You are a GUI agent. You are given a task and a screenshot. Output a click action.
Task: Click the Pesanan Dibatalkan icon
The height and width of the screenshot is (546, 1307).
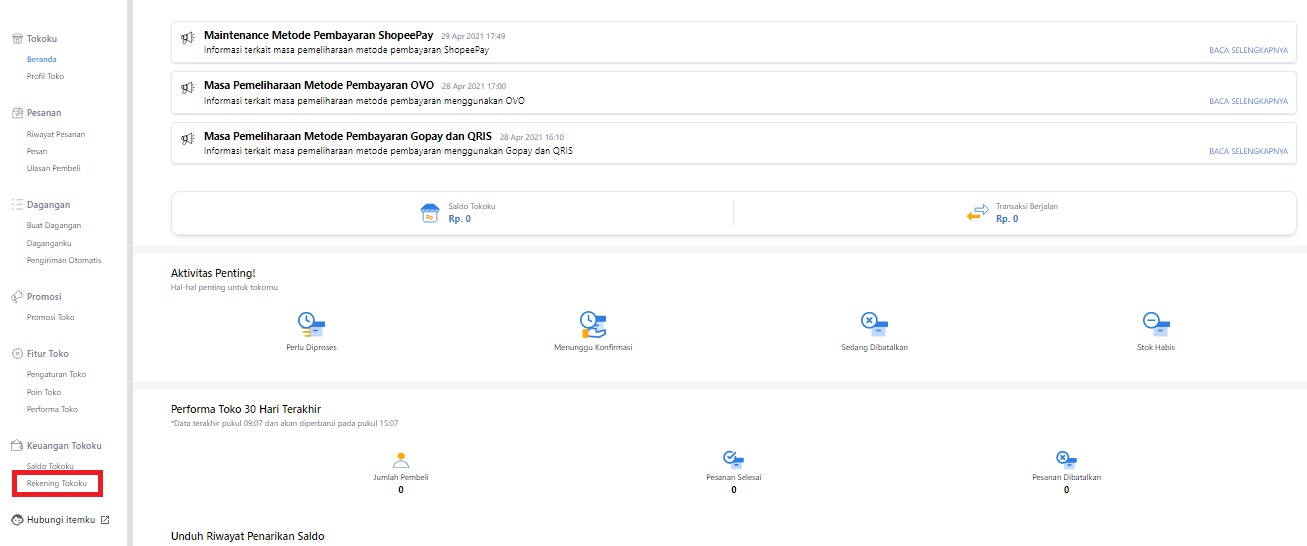[1066, 460]
